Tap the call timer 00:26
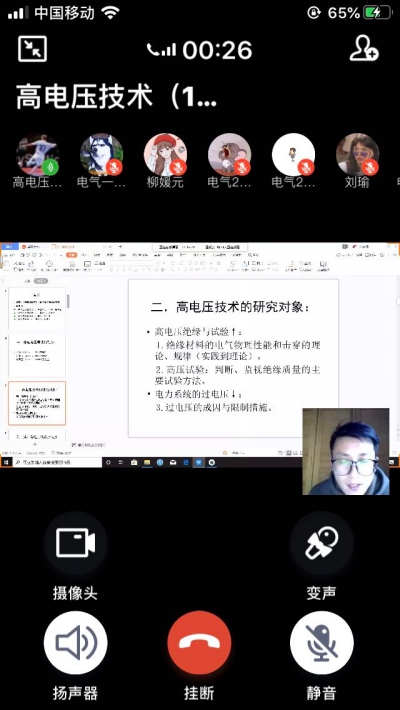The width and height of the screenshot is (400, 710). [x=217, y=50]
